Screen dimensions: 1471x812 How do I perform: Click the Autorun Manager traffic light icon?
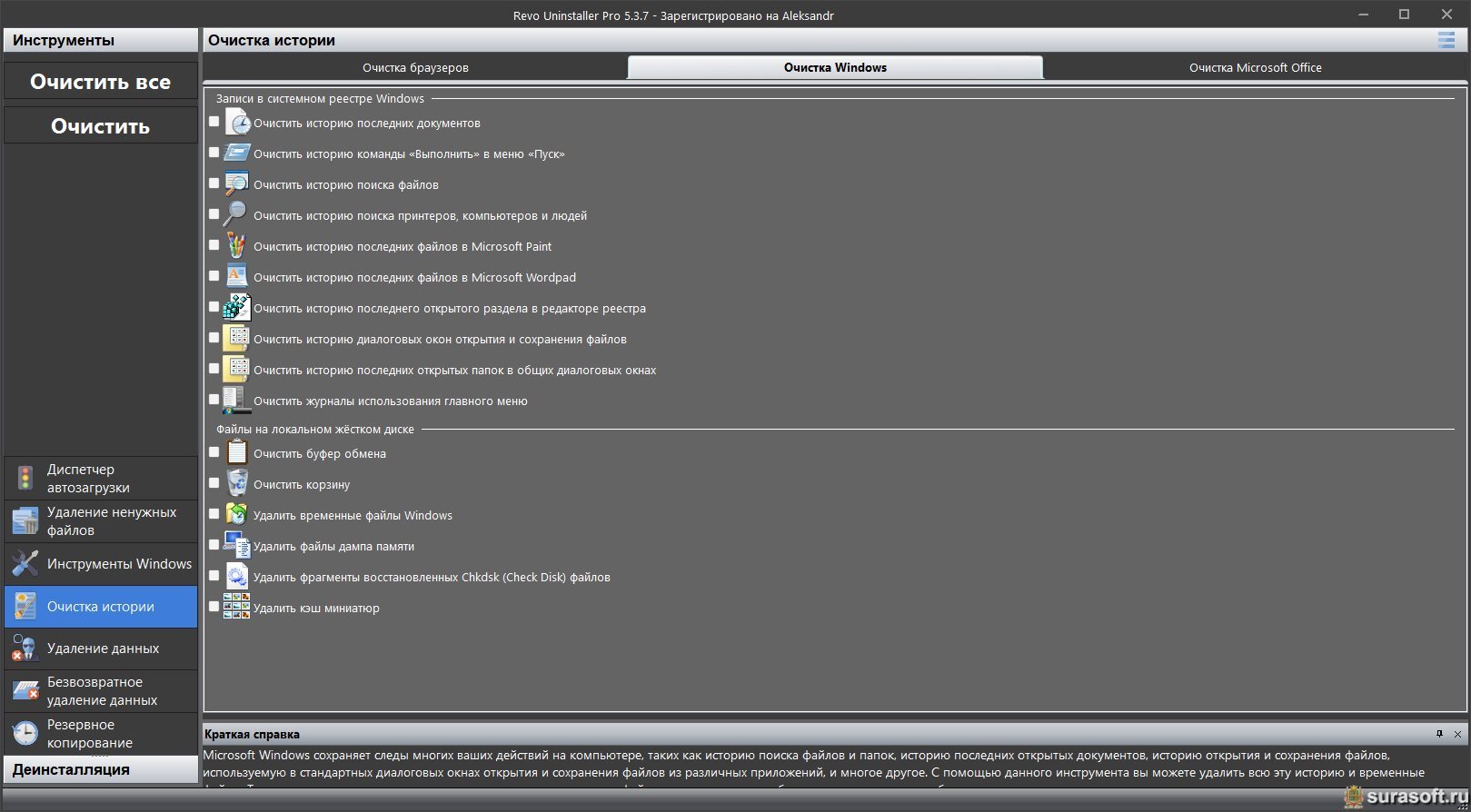click(x=25, y=478)
